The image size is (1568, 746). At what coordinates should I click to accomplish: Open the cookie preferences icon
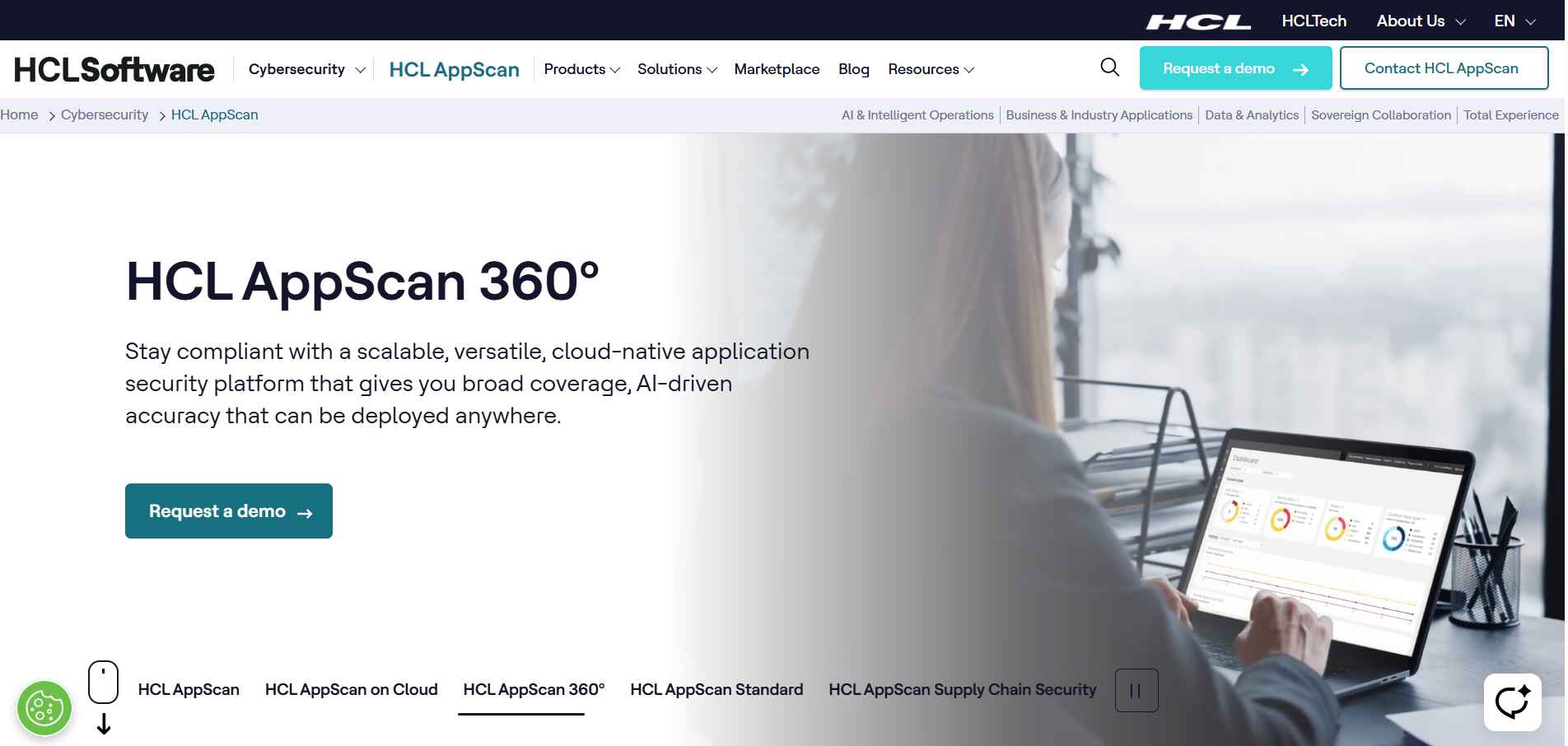[44, 708]
